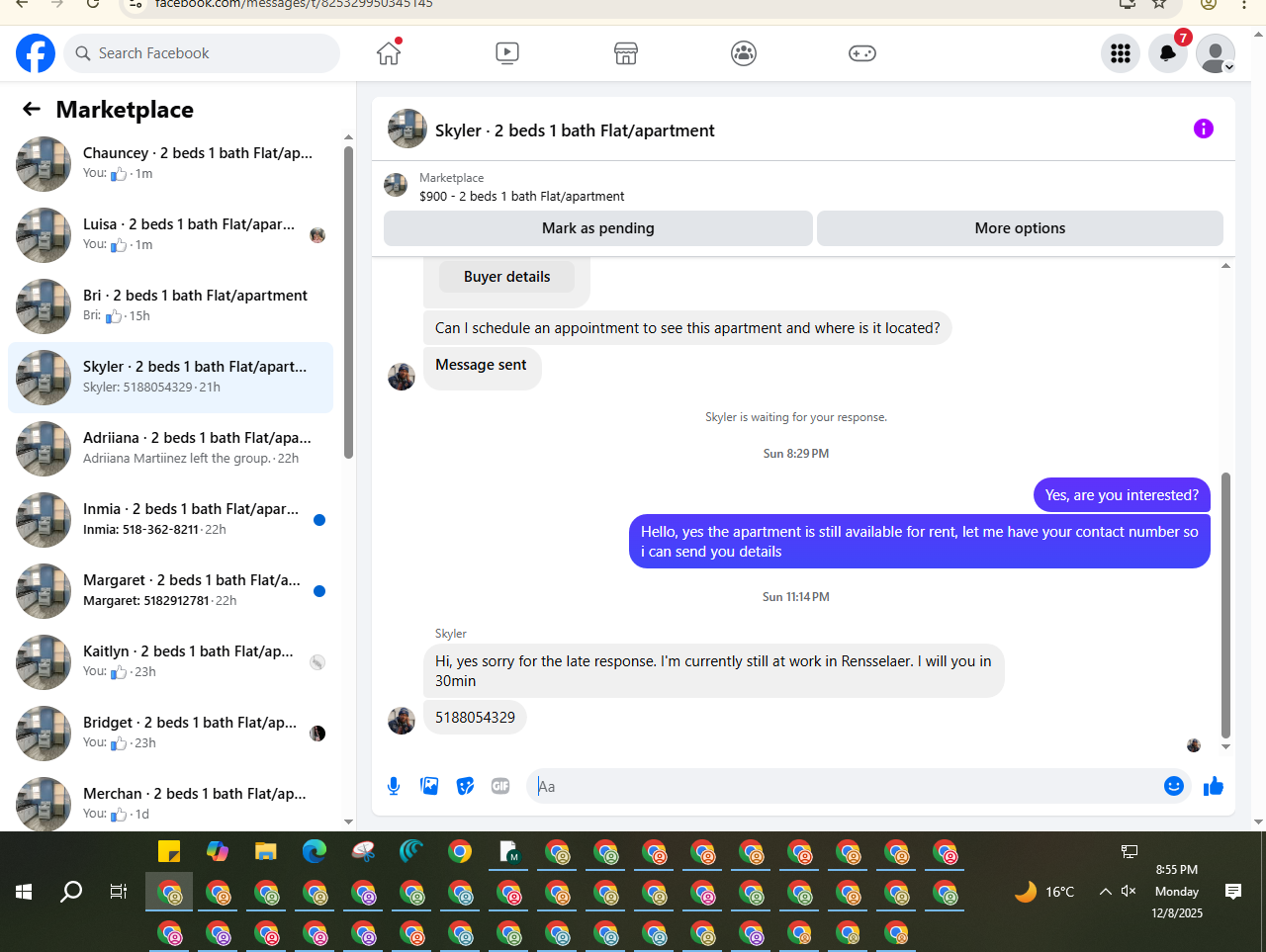This screenshot has width=1266, height=952.
Task: Click the Buyer details button
Action: (506, 277)
